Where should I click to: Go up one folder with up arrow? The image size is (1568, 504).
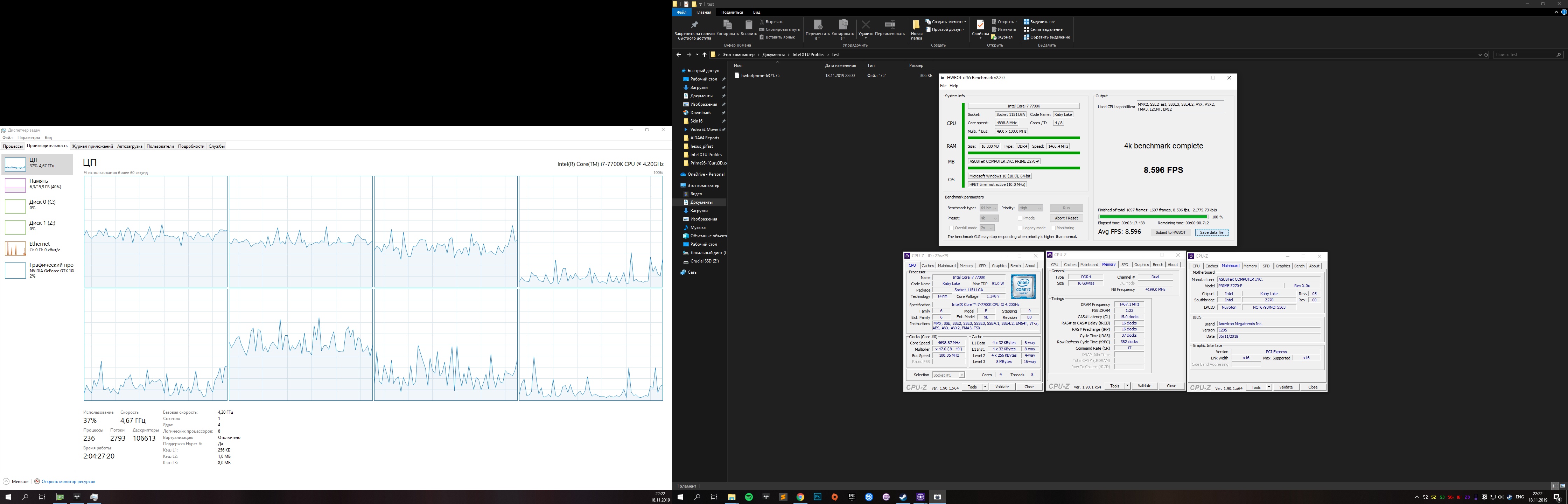pos(705,55)
